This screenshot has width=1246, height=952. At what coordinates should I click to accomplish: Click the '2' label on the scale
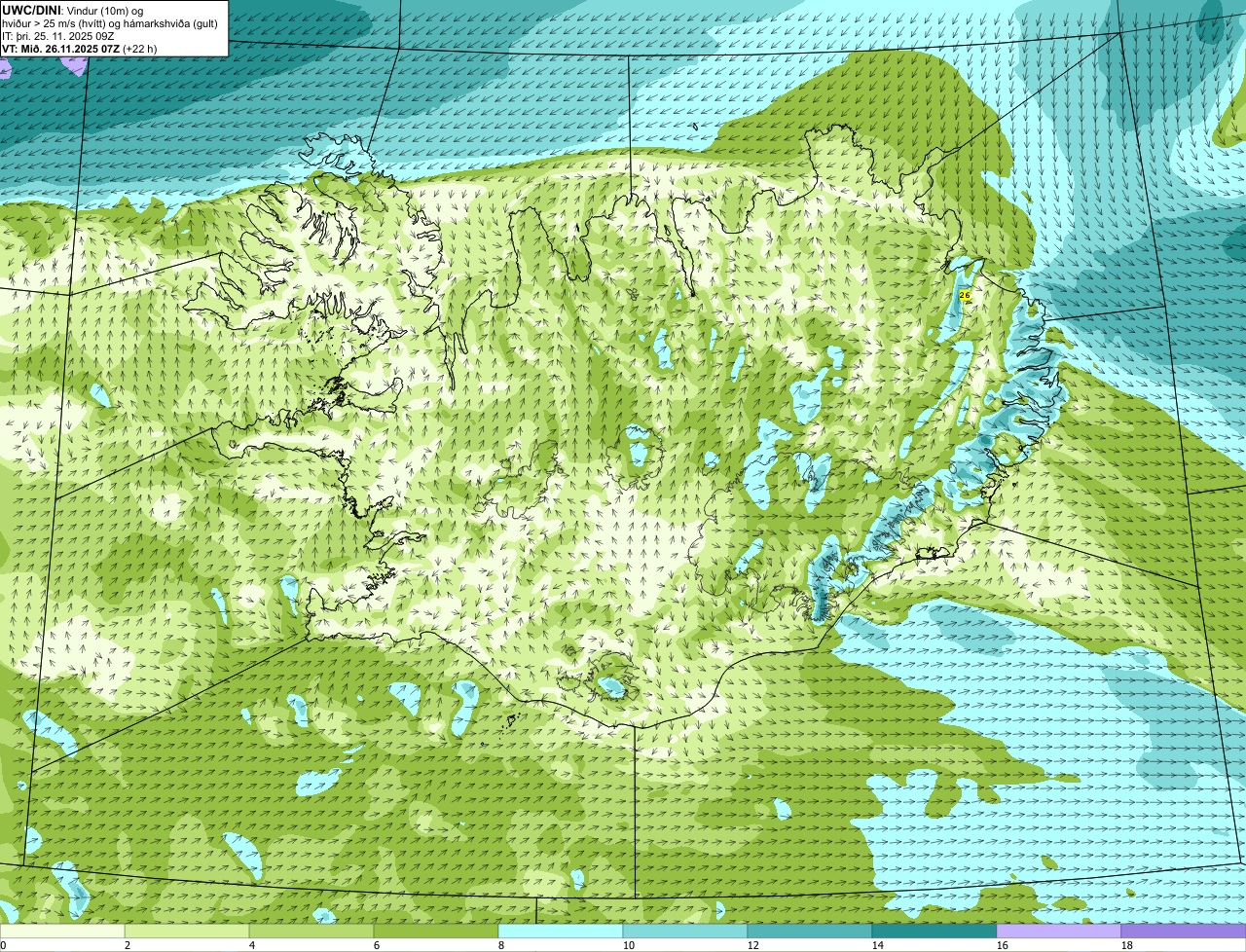pos(128,945)
